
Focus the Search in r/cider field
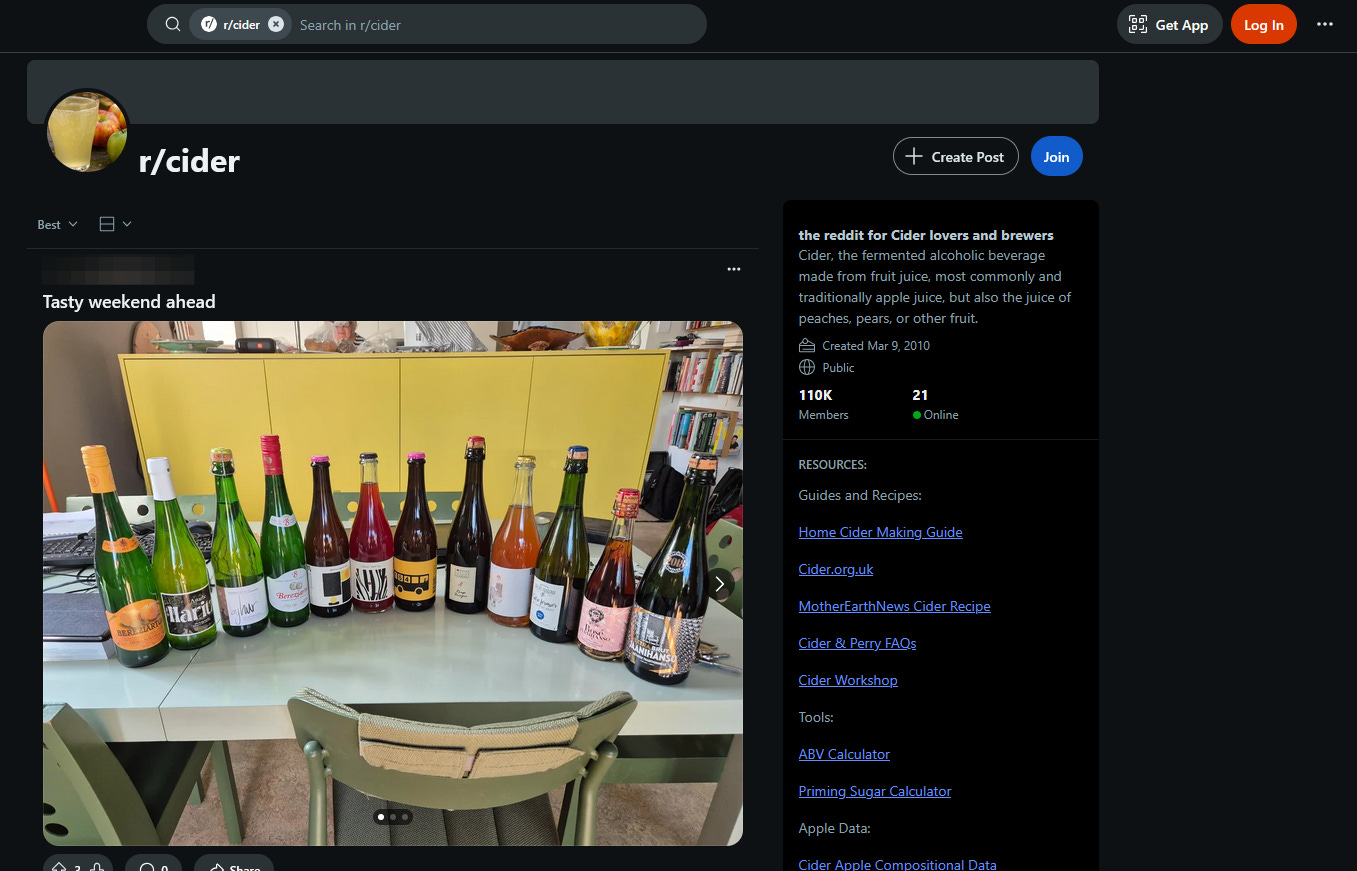coord(495,25)
